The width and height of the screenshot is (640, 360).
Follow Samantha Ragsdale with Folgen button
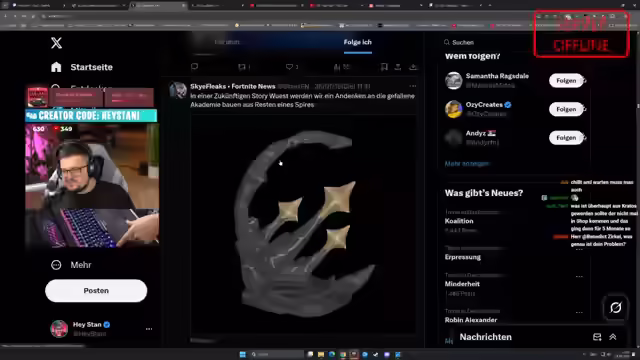tap(566, 80)
